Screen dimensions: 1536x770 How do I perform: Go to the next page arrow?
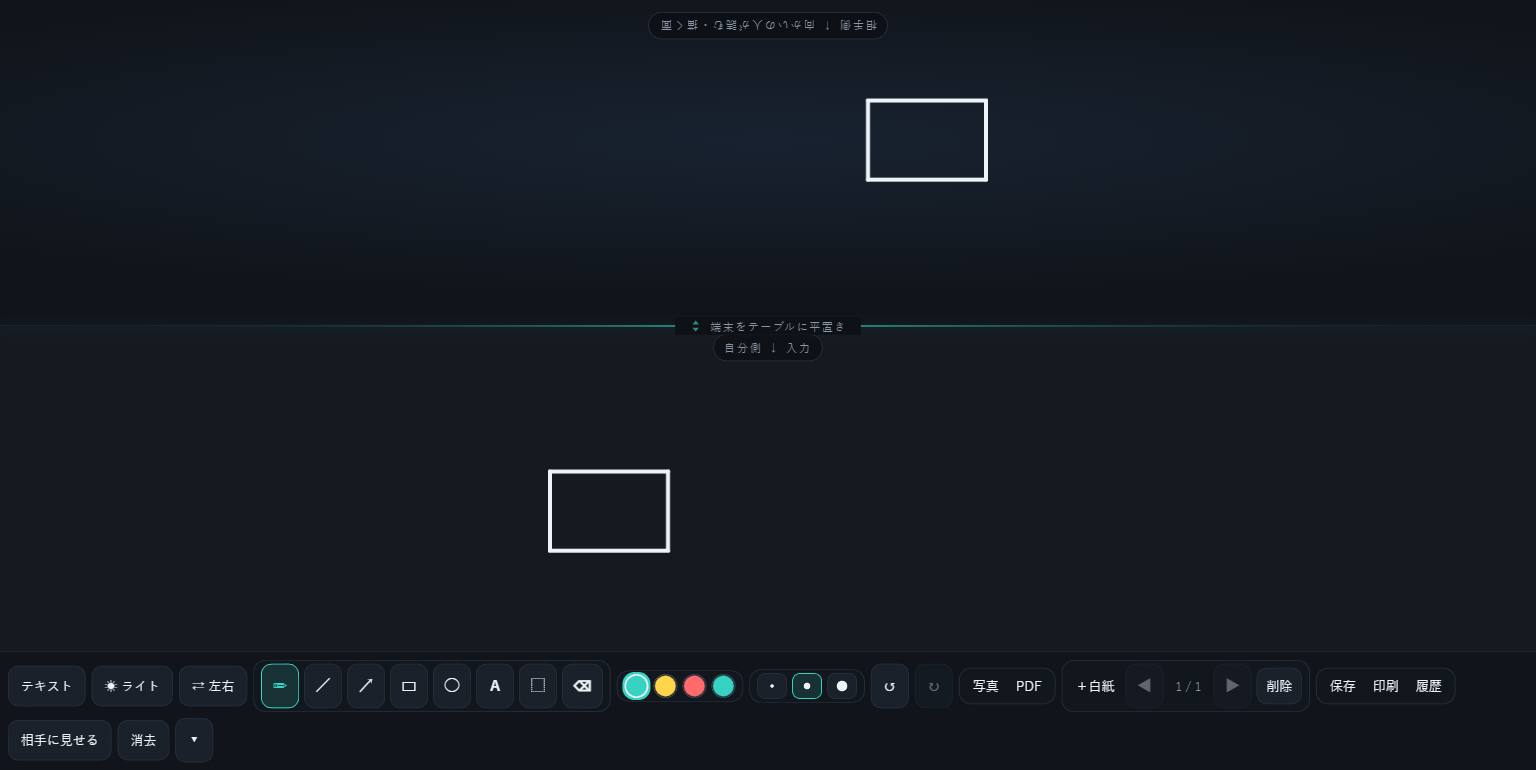pos(1232,686)
